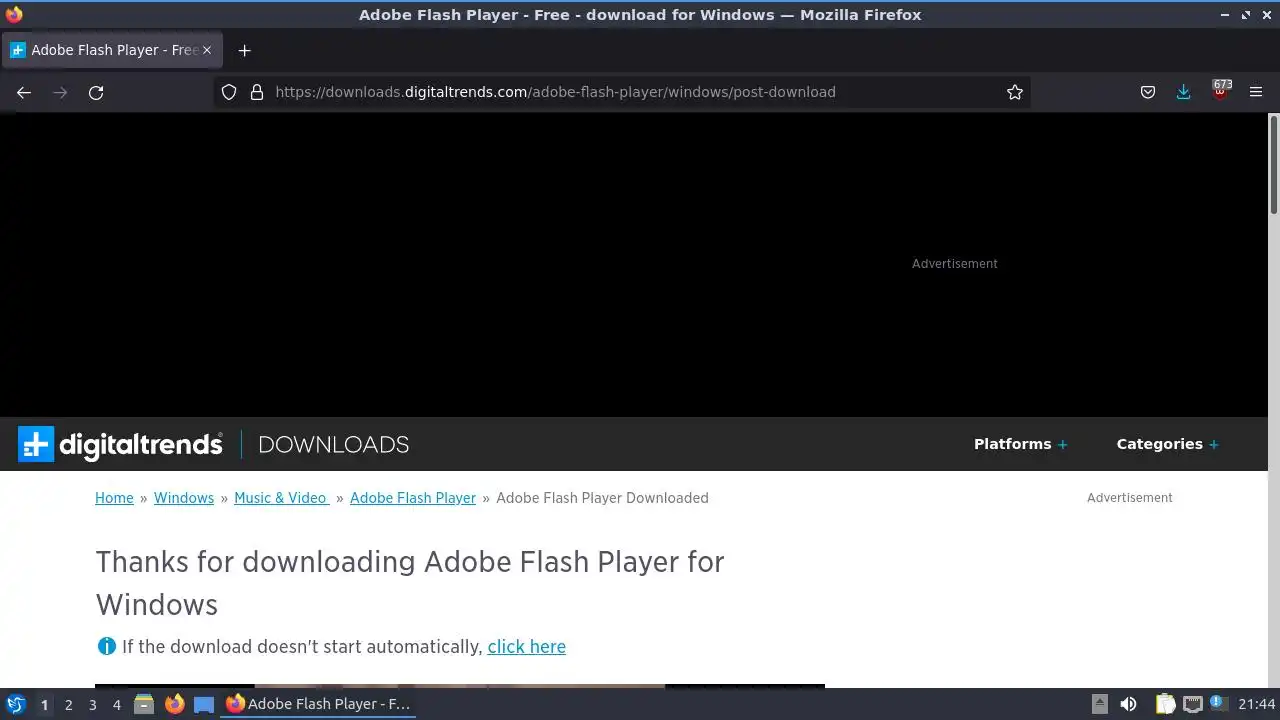Open the Windows breadcrumb link
The height and width of the screenshot is (720, 1280).
click(x=184, y=498)
